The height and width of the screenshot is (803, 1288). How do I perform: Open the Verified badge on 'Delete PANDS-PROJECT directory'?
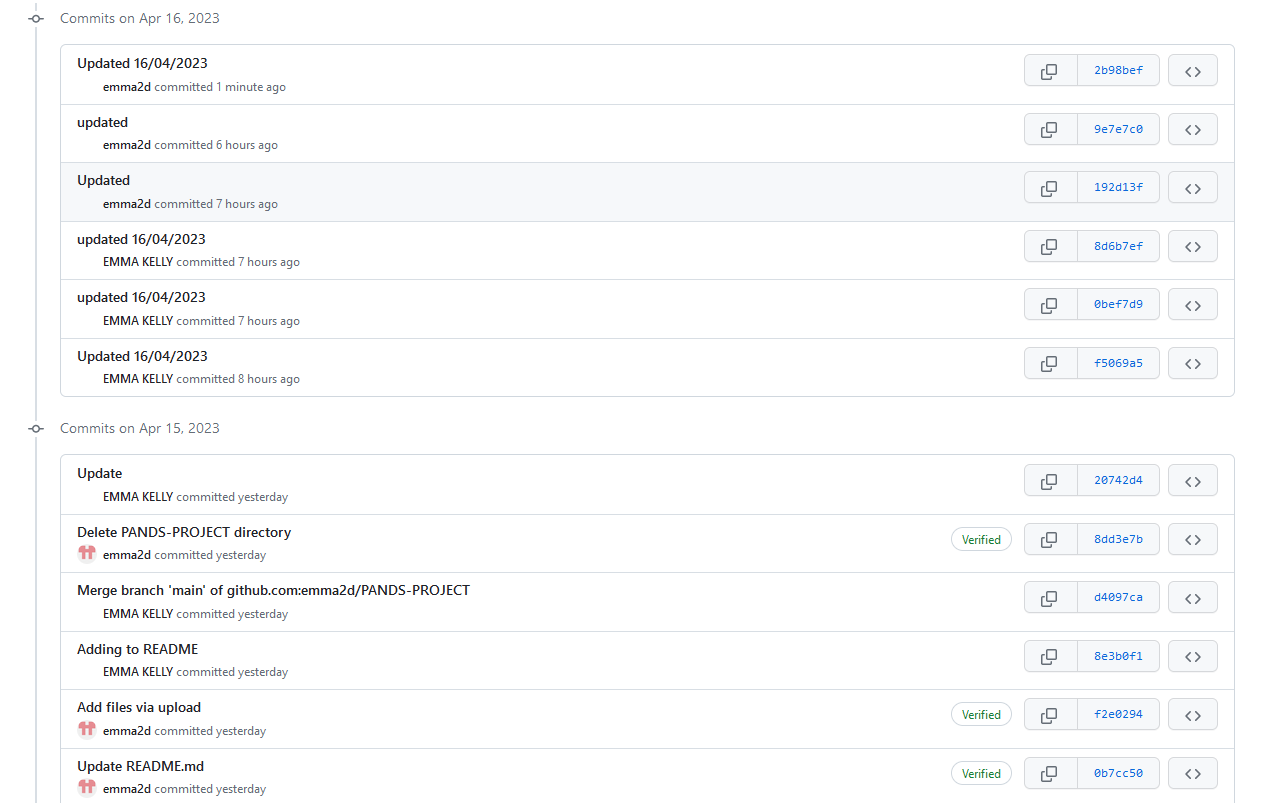(981, 539)
